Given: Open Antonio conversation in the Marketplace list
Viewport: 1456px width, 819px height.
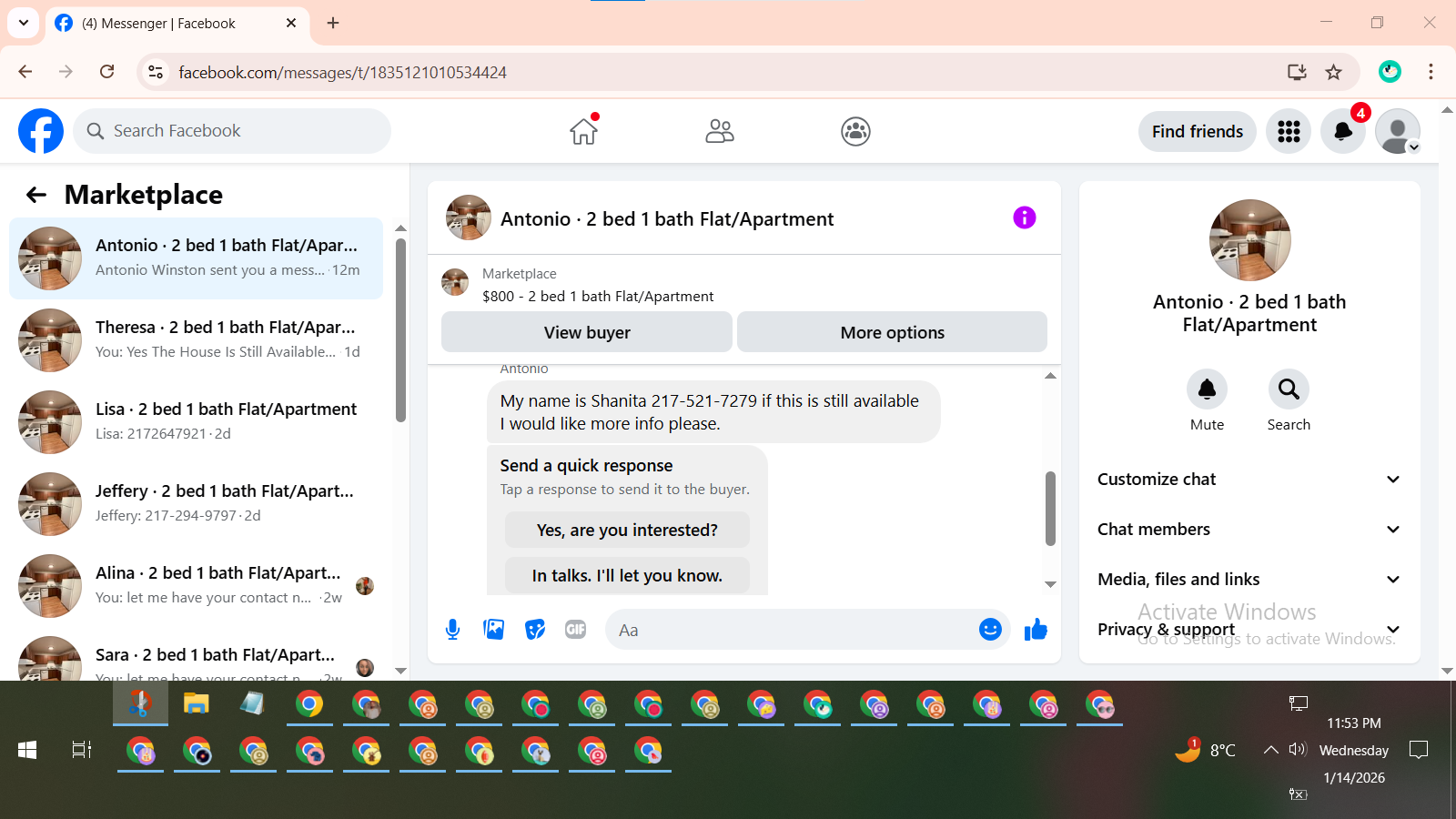Looking at the screenshot, I should (196, 258).
